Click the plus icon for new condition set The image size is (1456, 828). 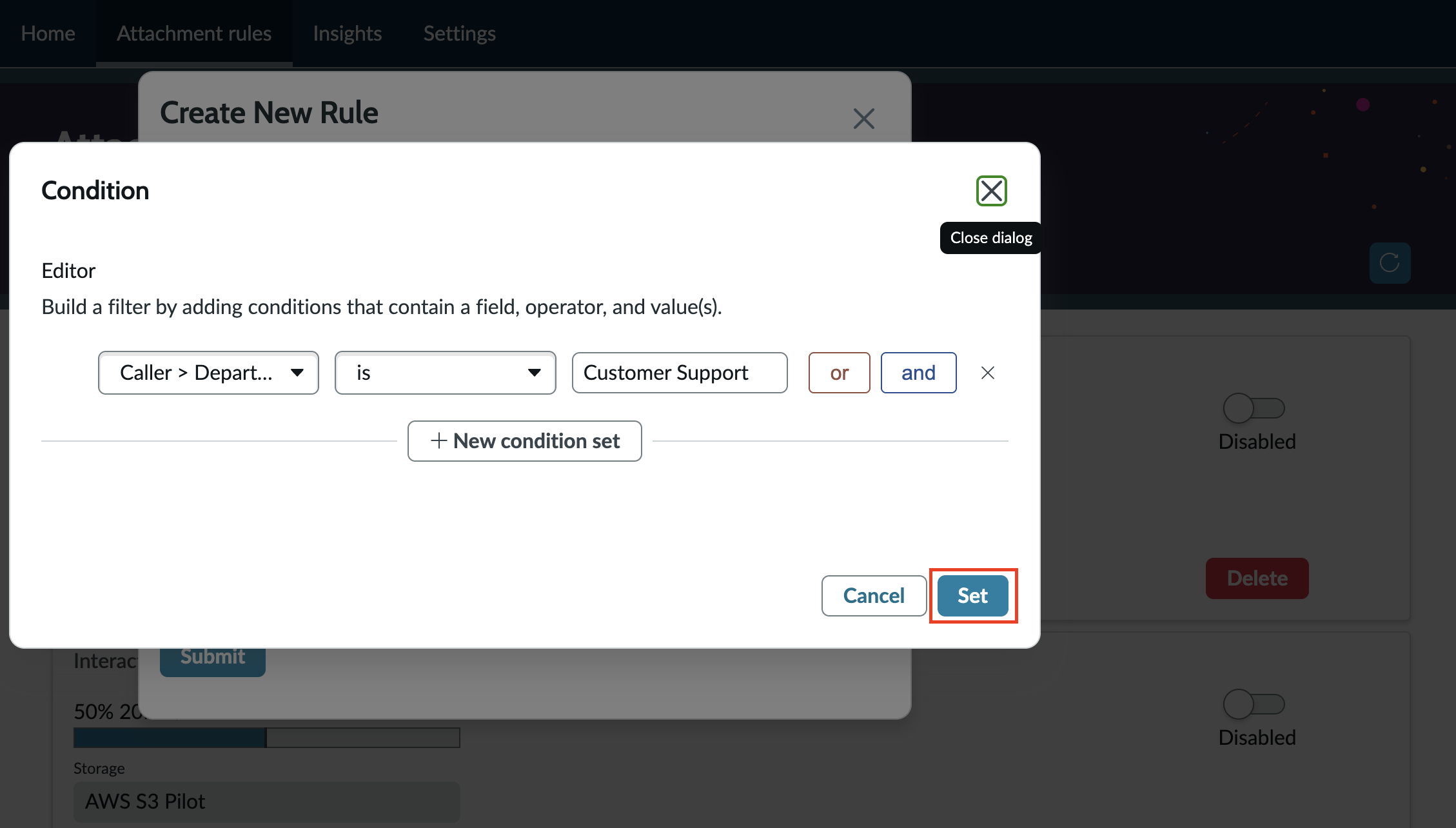(438, 440)
